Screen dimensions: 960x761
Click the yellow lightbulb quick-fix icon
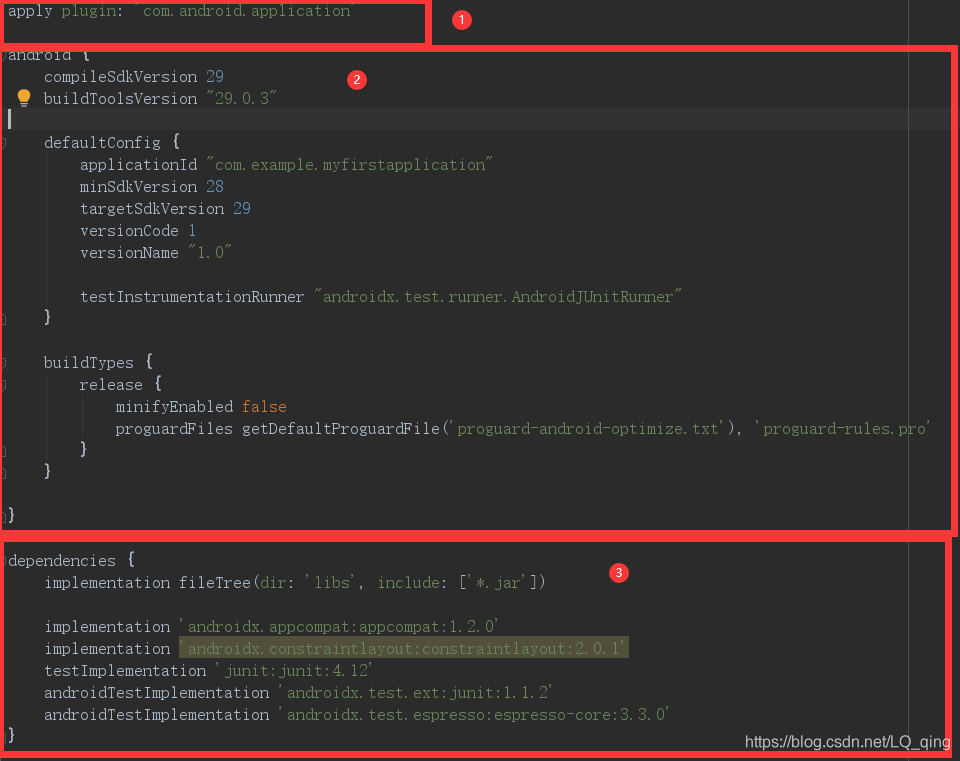(24, 98)
